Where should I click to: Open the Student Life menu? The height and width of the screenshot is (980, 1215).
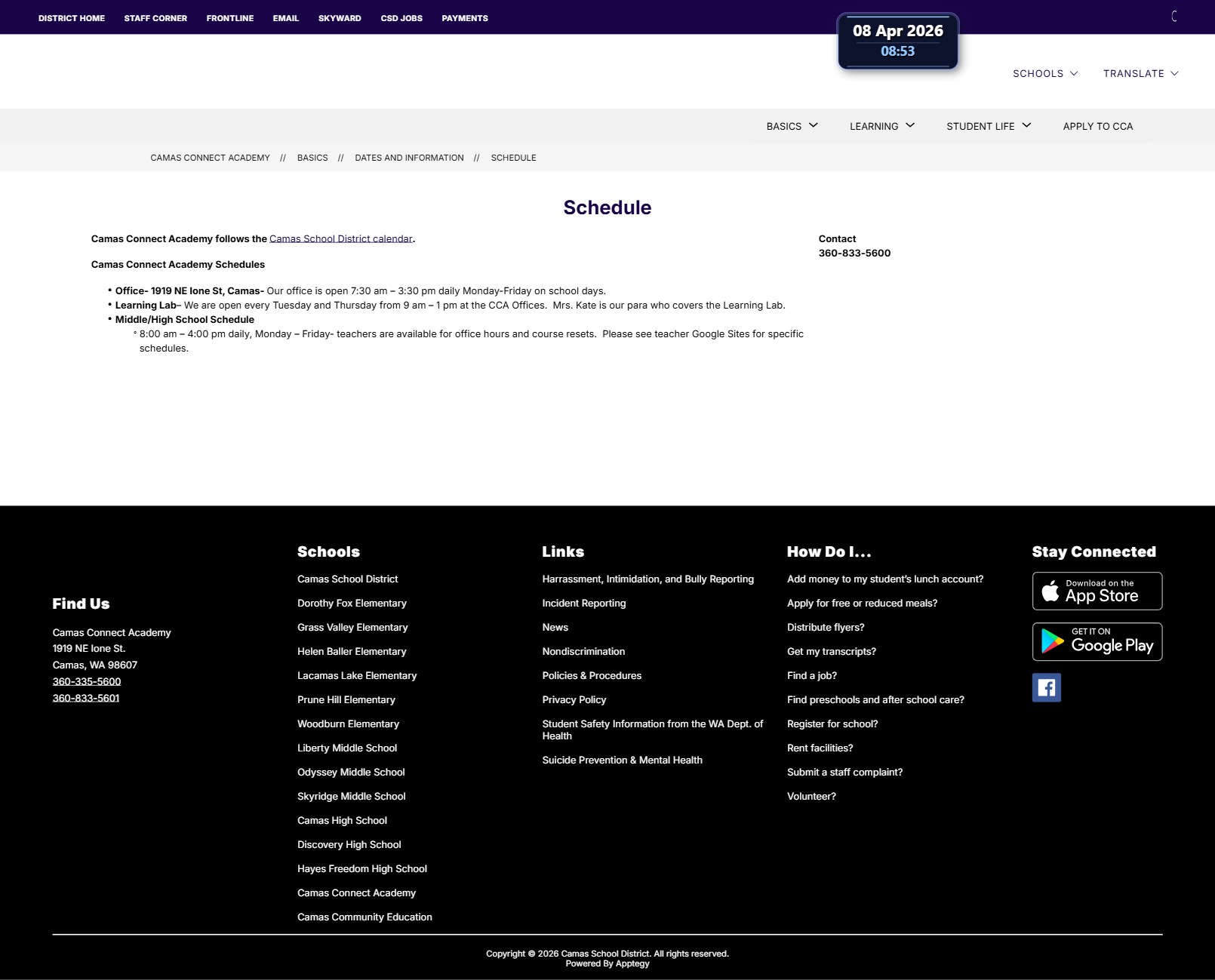point(989,126)
